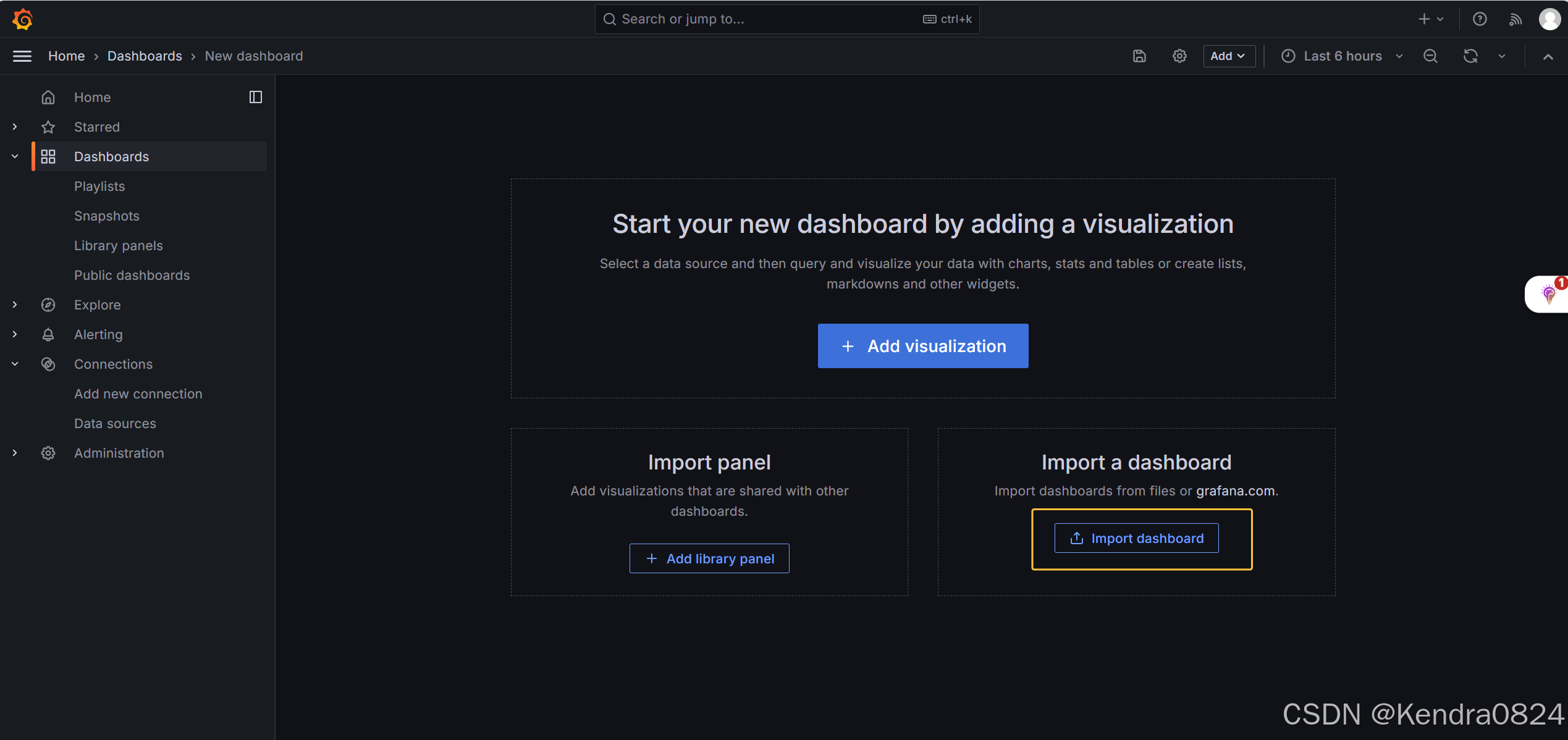
Task: Click the Grafana logo icon
Action: tap(22, 19)
